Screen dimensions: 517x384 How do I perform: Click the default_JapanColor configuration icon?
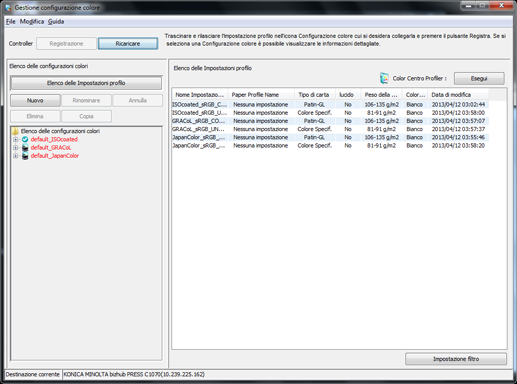tap(25, 156)
